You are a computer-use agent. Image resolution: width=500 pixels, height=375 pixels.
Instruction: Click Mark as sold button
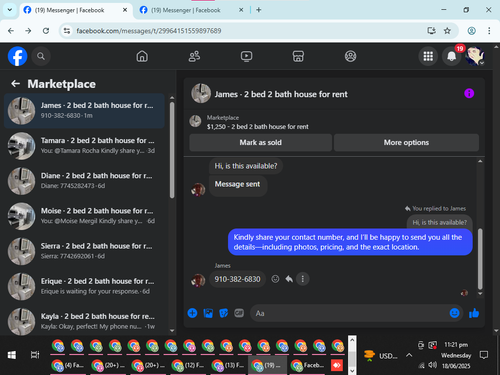pos(261,143)
